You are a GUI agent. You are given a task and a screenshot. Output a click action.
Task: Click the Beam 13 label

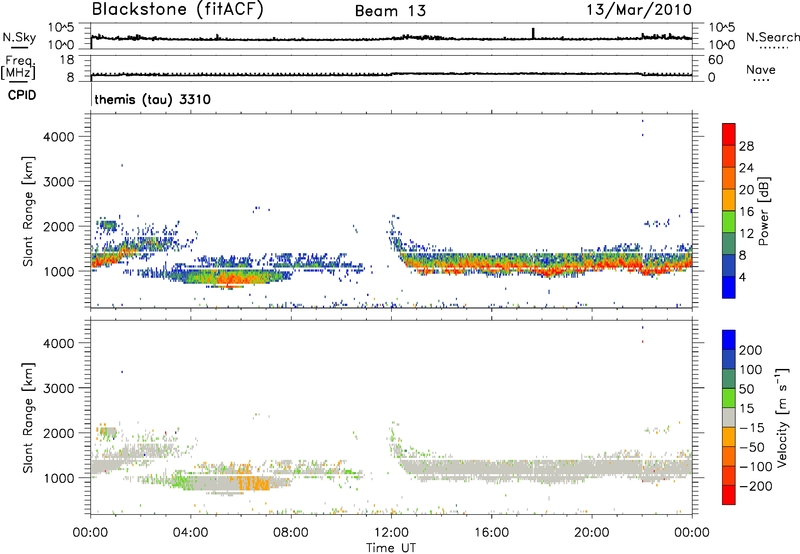(390, 11)
